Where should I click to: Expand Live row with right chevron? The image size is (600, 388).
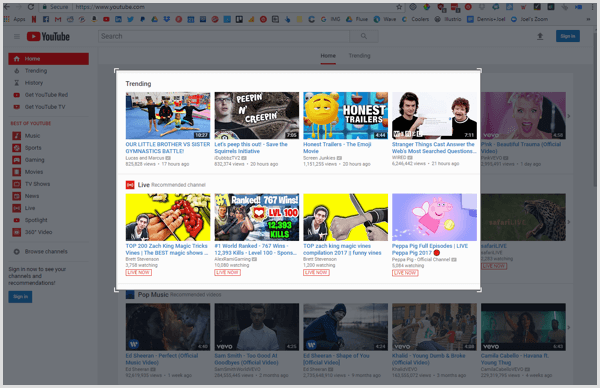tap(569, 222)
